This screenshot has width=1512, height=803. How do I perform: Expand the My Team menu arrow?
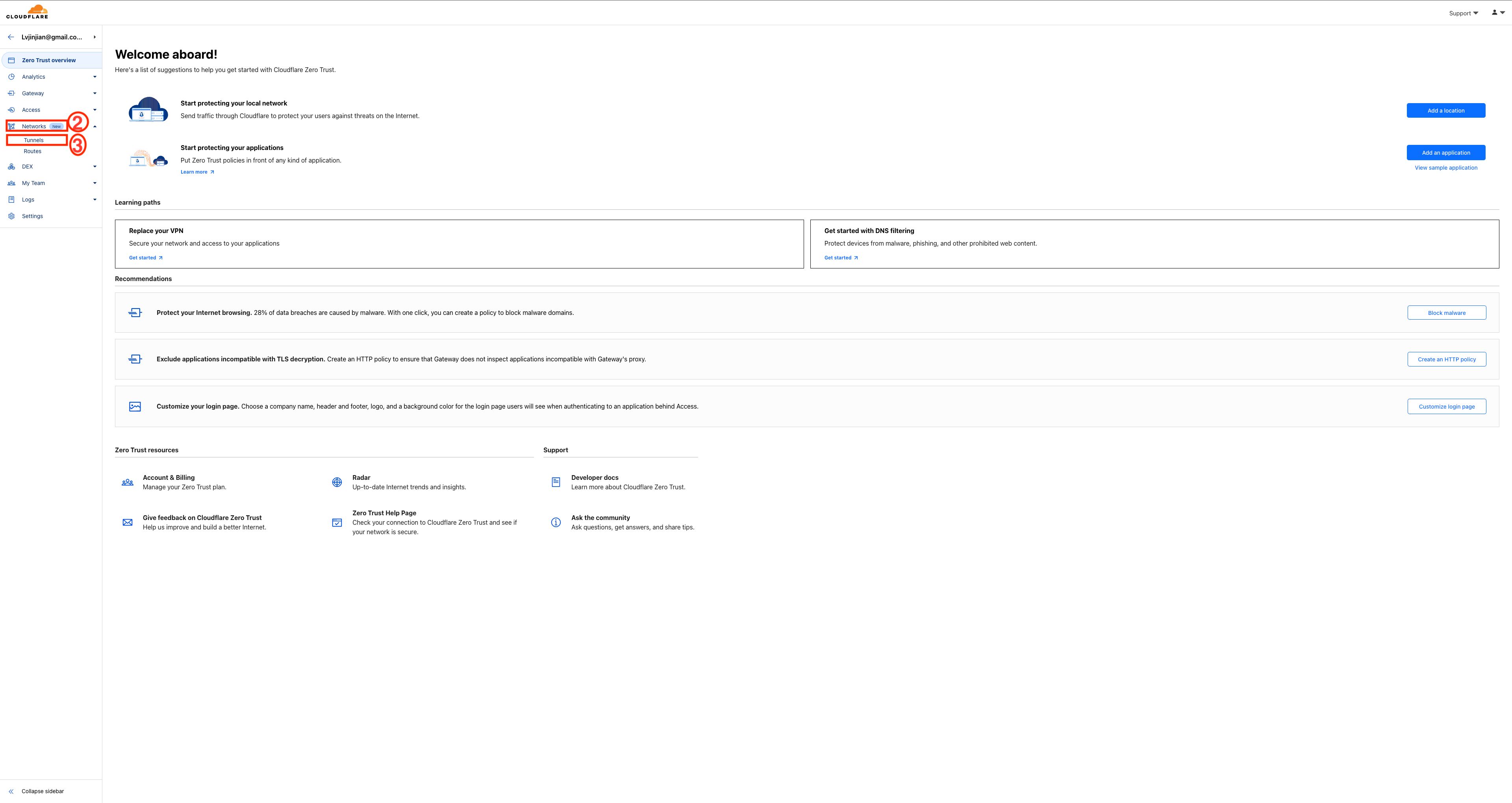pos(94,183)
